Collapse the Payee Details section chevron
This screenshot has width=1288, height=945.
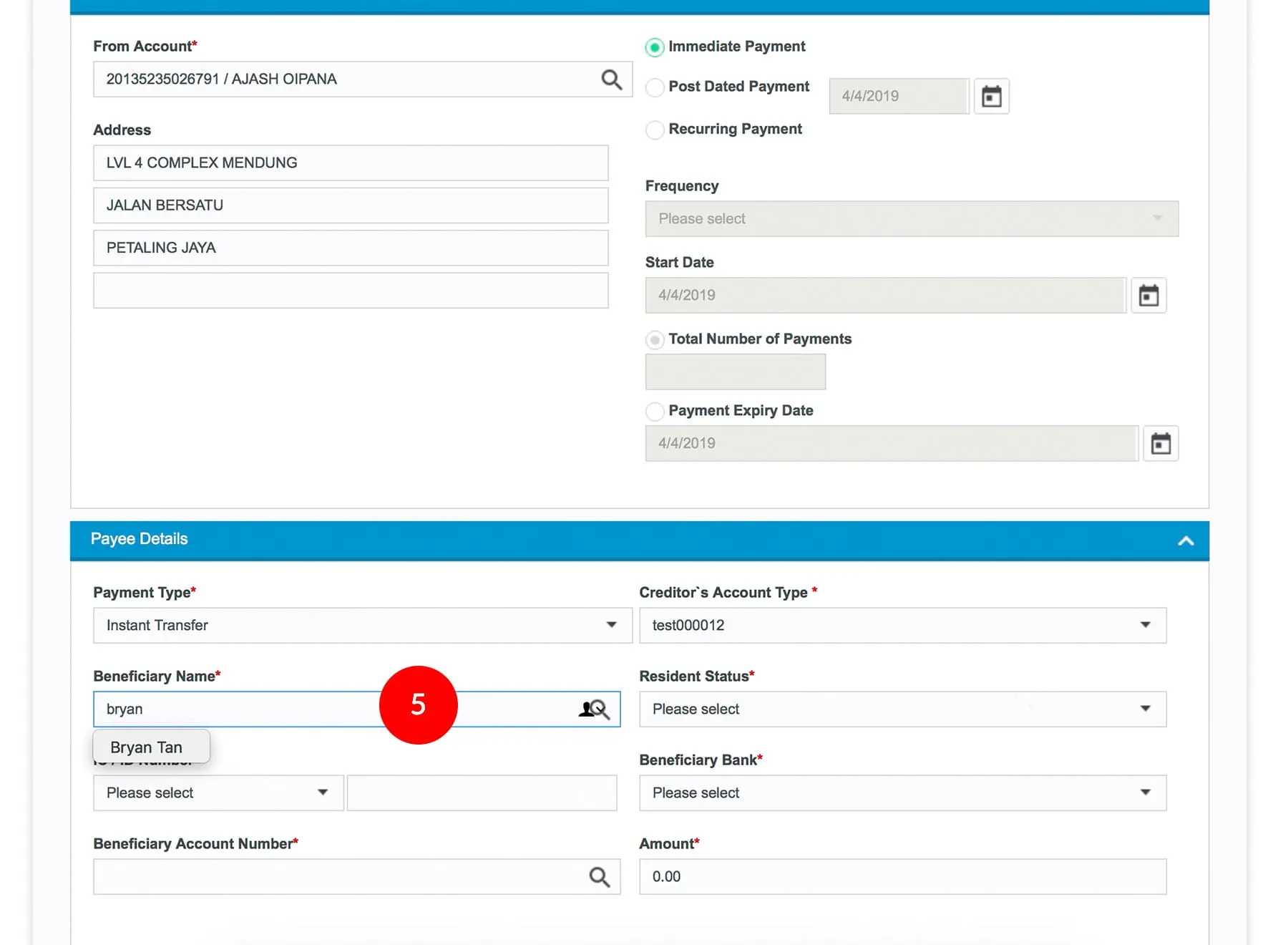(1186, 541)
